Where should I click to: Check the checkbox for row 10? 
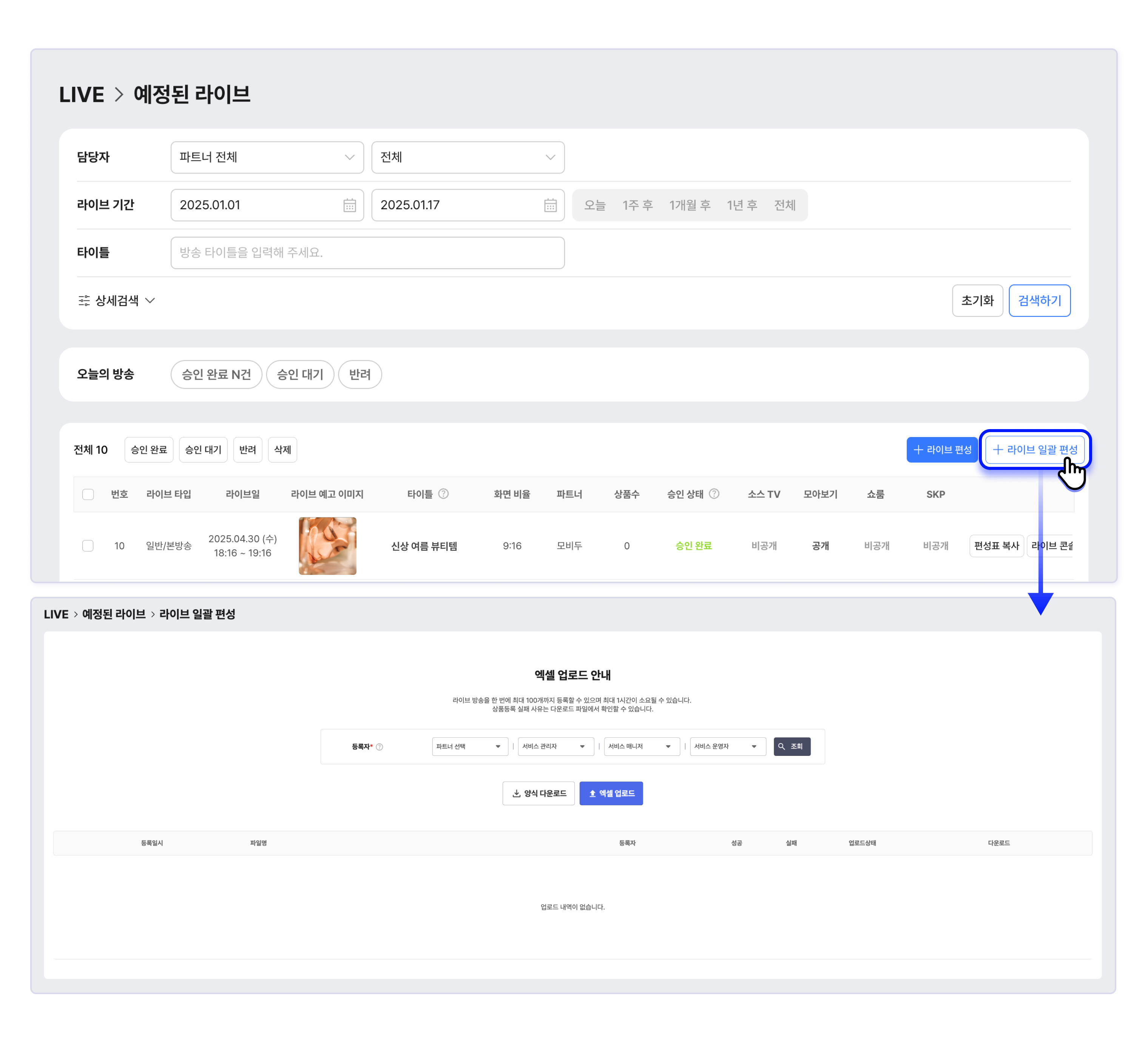(88, 545)
